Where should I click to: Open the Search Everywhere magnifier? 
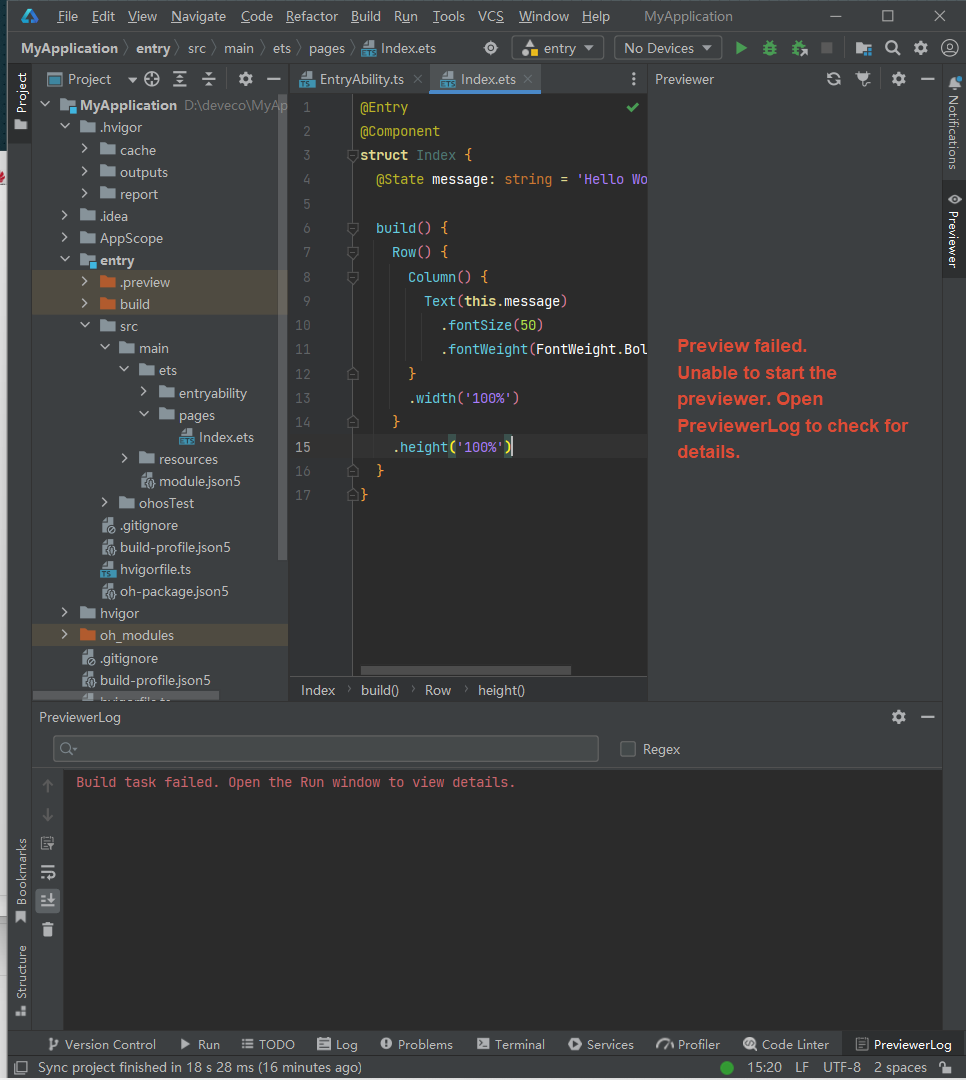point(892,48)
